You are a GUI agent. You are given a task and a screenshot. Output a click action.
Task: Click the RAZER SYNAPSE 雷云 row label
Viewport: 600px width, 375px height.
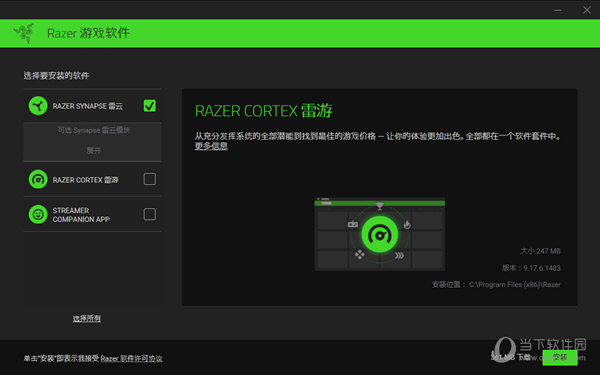point(88,106)
